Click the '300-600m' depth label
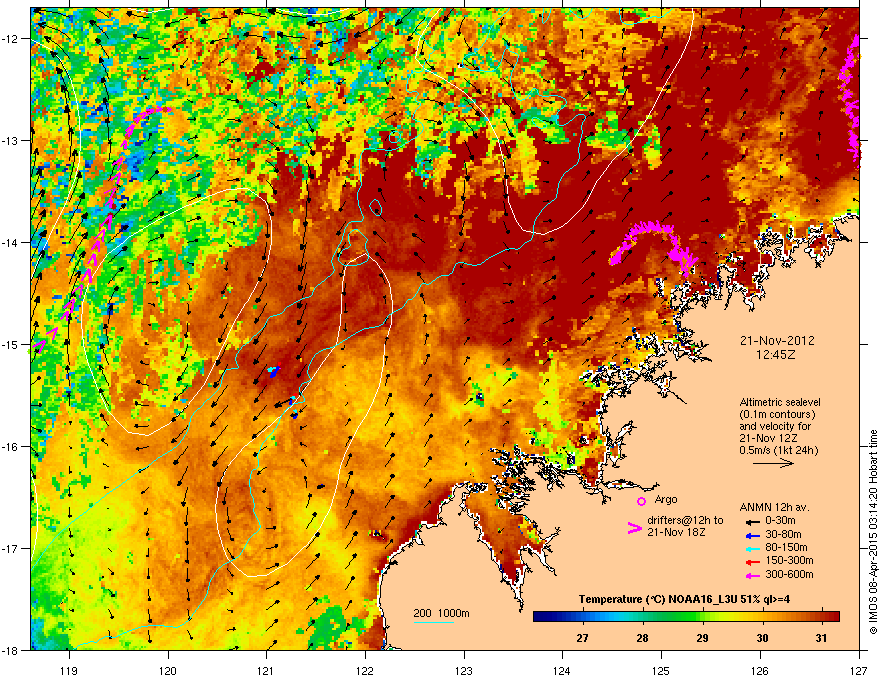 point(789,574)
